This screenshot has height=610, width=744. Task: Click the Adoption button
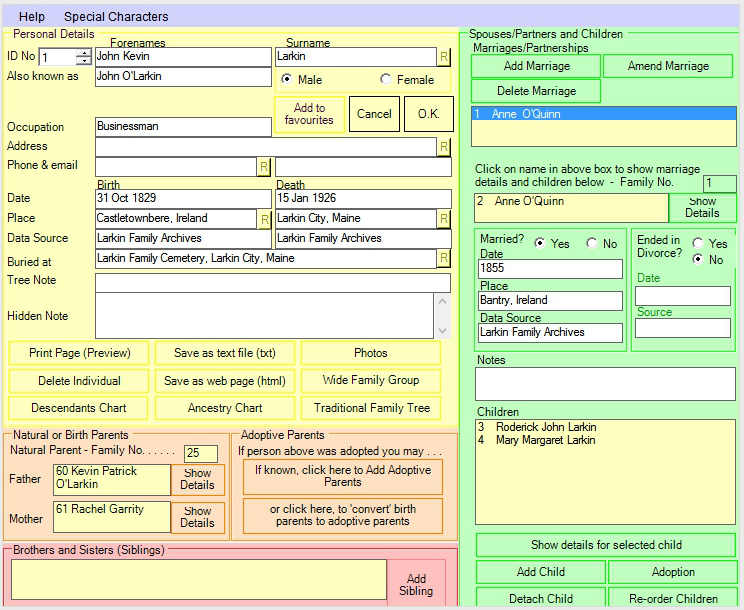coord(673,572)
